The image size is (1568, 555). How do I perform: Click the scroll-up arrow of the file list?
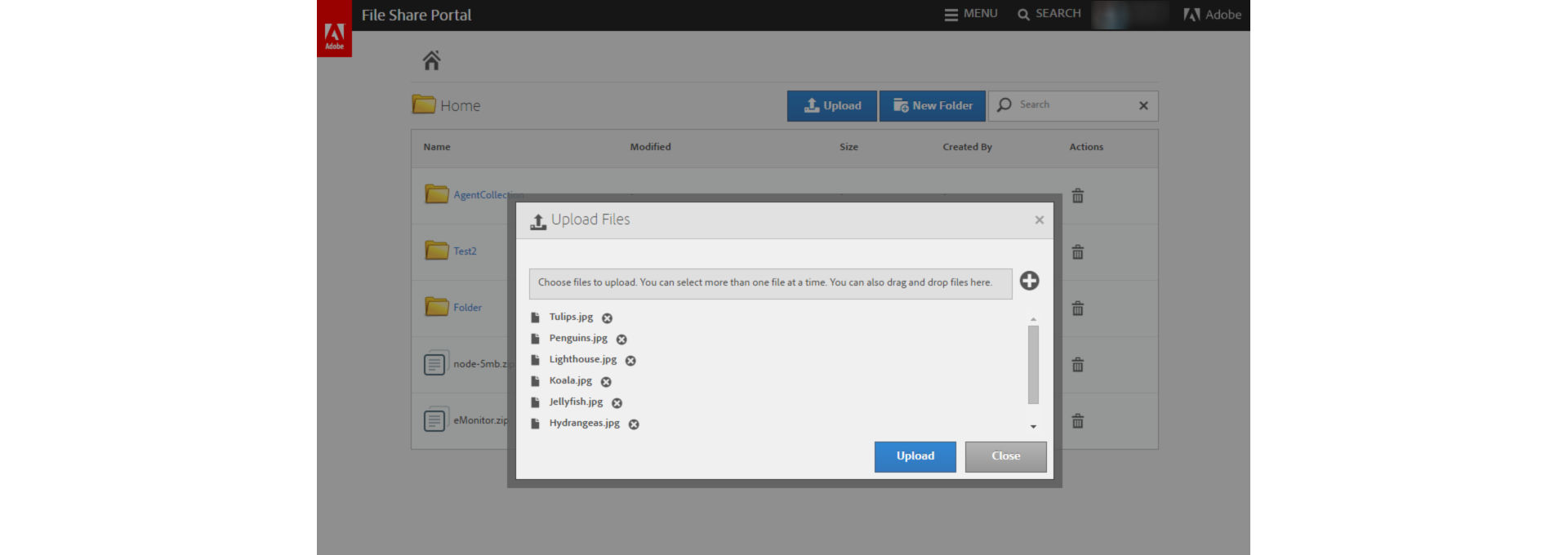tap(1033, 319)
